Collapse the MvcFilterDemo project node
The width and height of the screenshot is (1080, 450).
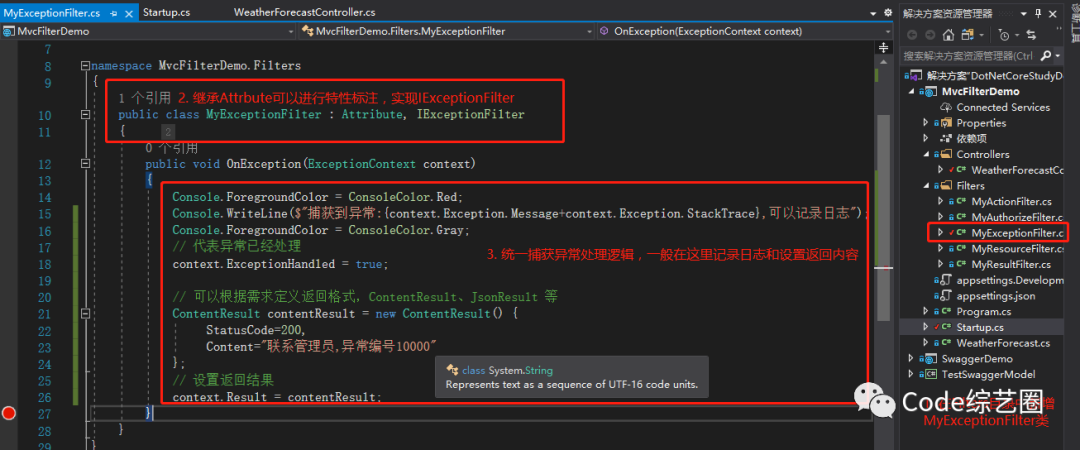pos(913,92)
